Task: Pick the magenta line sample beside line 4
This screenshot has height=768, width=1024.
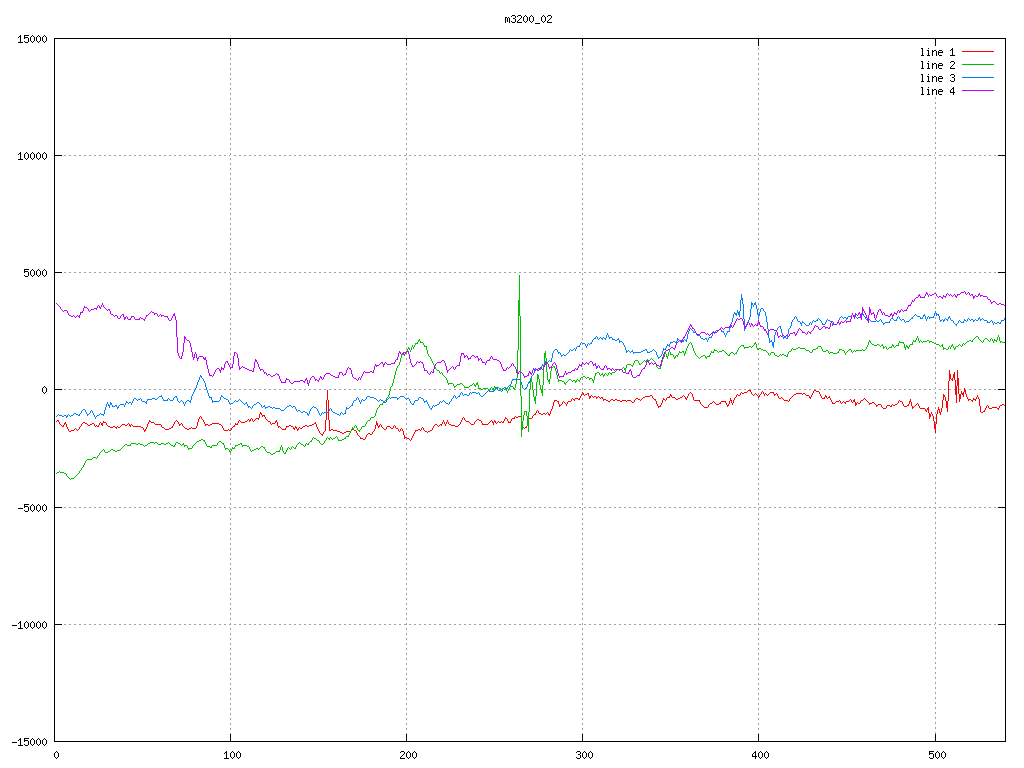Action: (978, 91)
